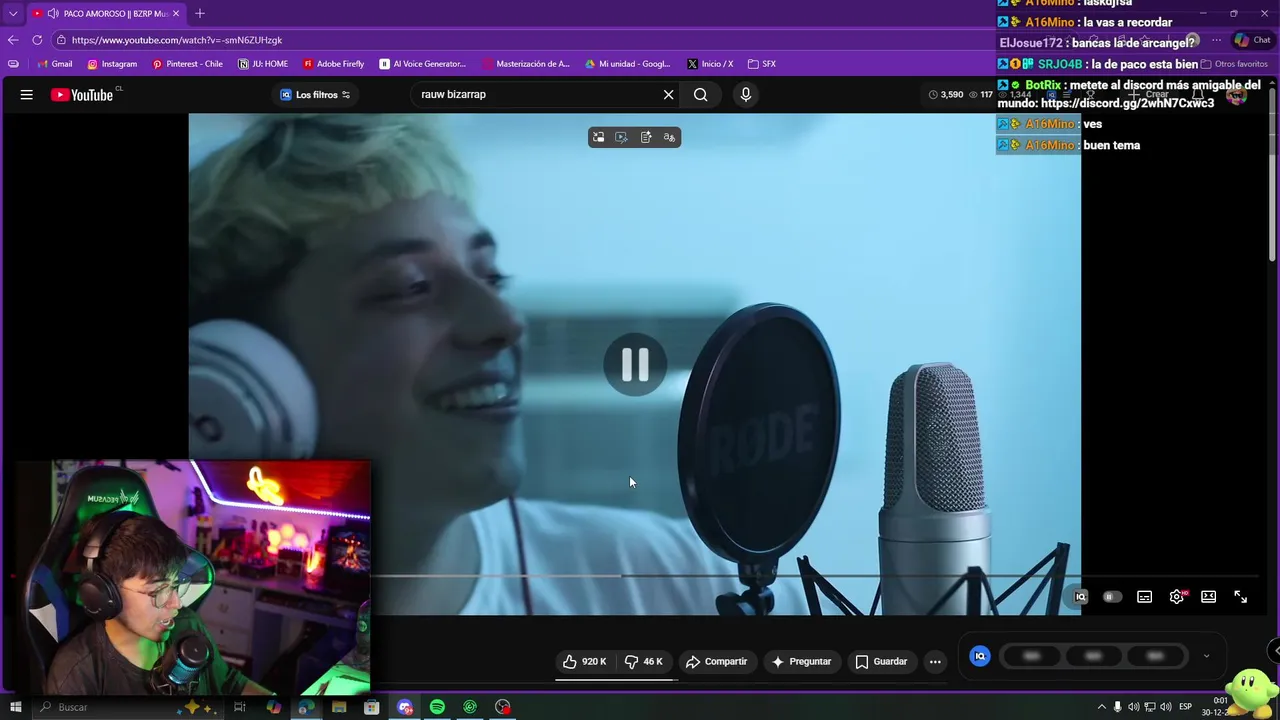Screen dimensions: 1280x720
Task: Open the Compartir share button
Action: (717, 661)
